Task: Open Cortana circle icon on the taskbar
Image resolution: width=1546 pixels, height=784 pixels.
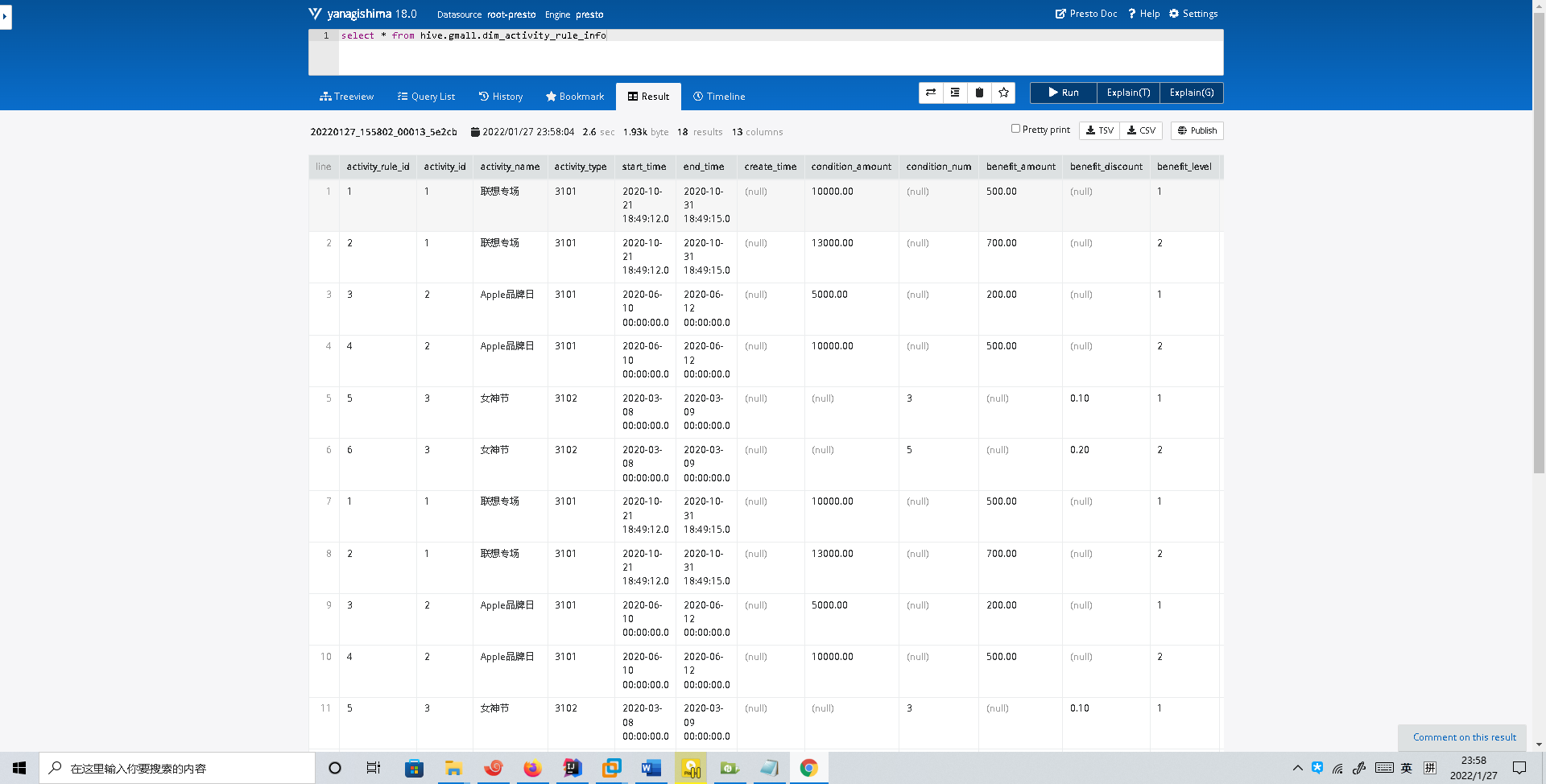Action: click(x=335, y=768)
